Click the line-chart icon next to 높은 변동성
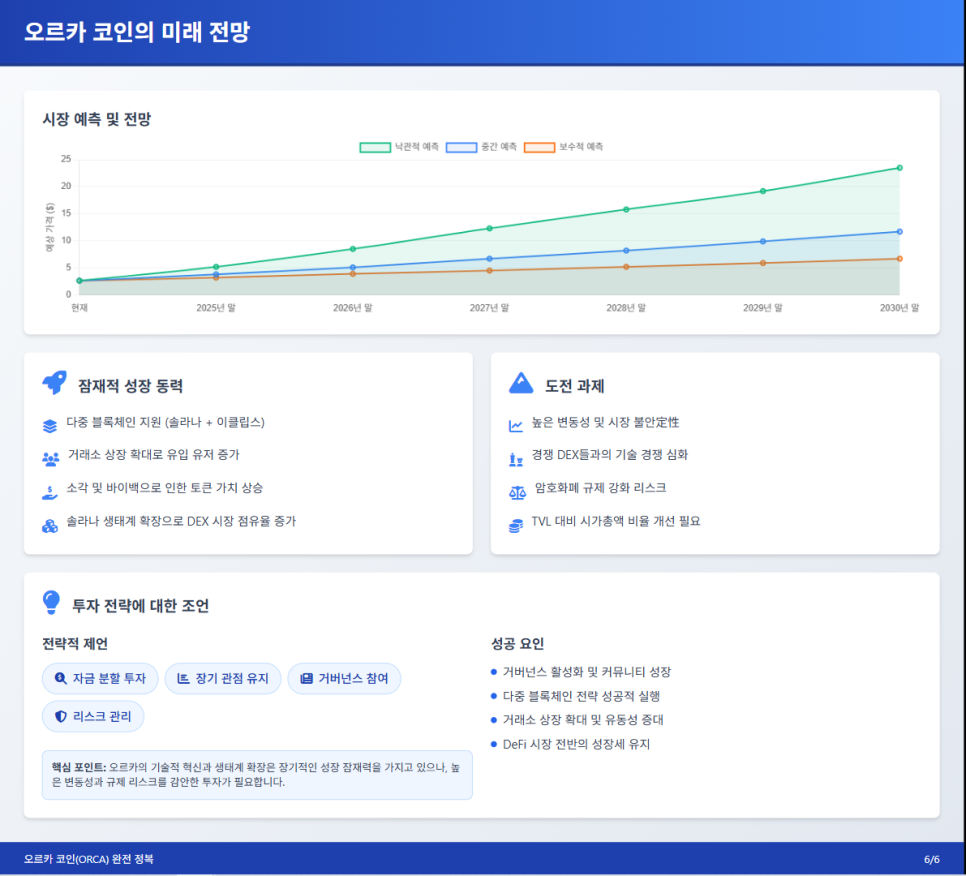Image resolution: width=966 pixels, height=876 pixels. click(x=516, y=425)
